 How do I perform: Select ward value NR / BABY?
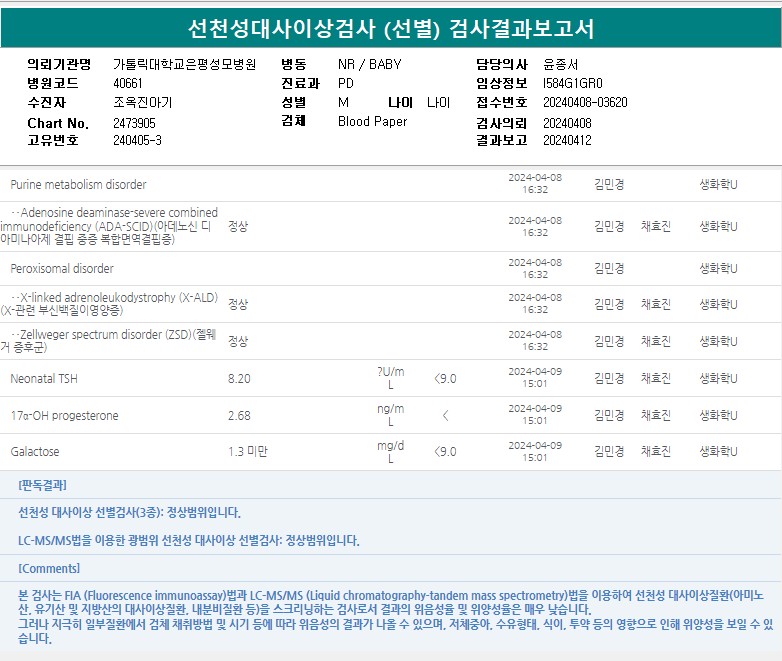pyautogui.click(x=370, y=64)
